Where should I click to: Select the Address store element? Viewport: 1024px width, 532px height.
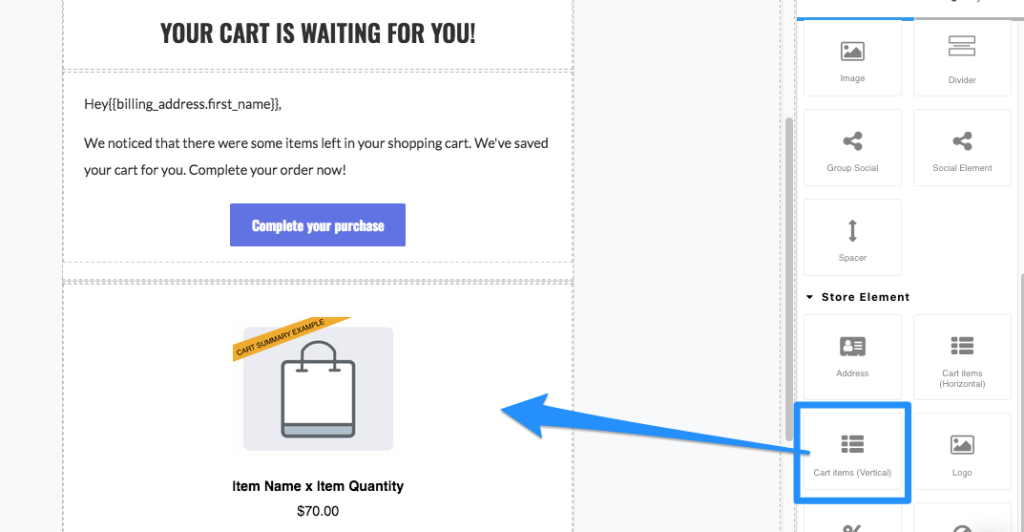coord(852,357)
